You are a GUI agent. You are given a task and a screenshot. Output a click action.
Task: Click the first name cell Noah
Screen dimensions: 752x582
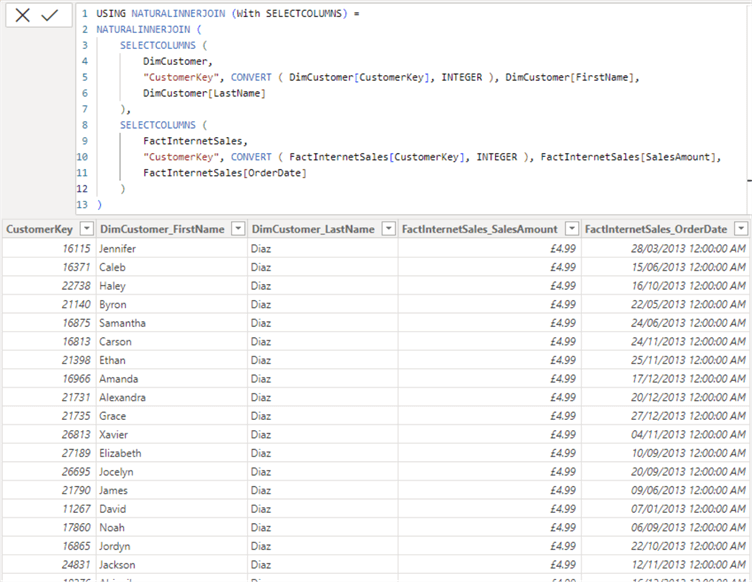[x=172, y=527]
